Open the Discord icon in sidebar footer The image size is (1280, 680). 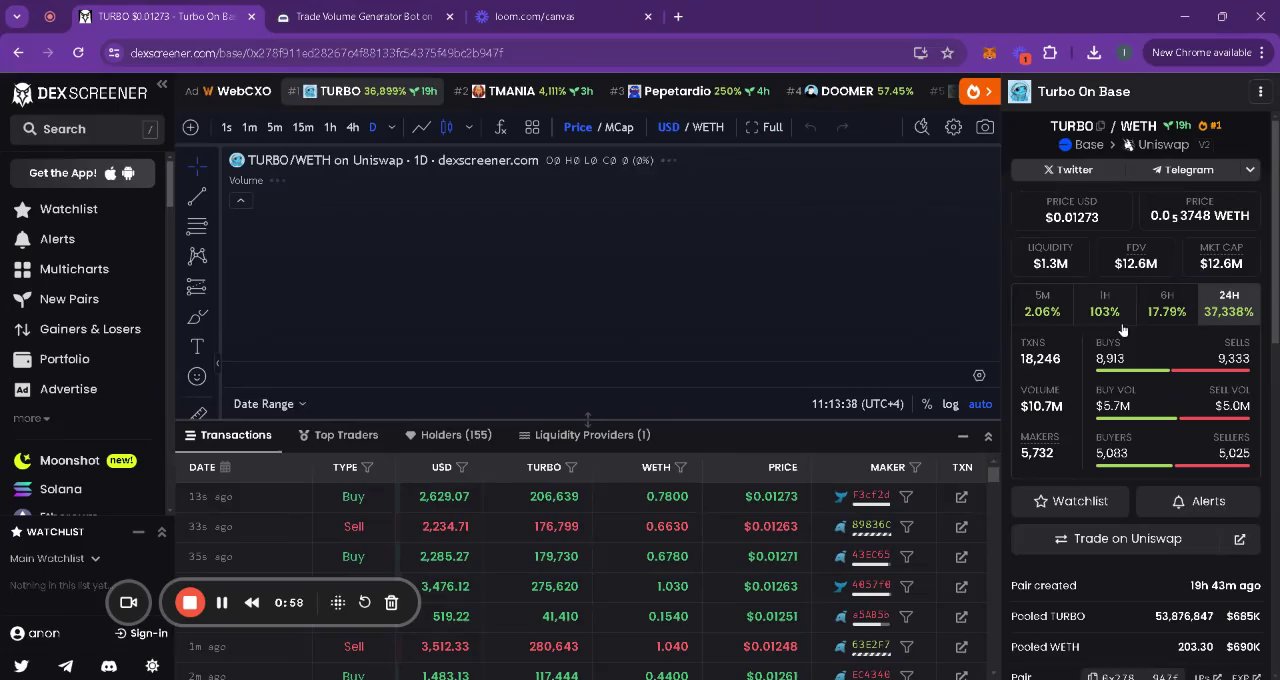click(109, 665)
